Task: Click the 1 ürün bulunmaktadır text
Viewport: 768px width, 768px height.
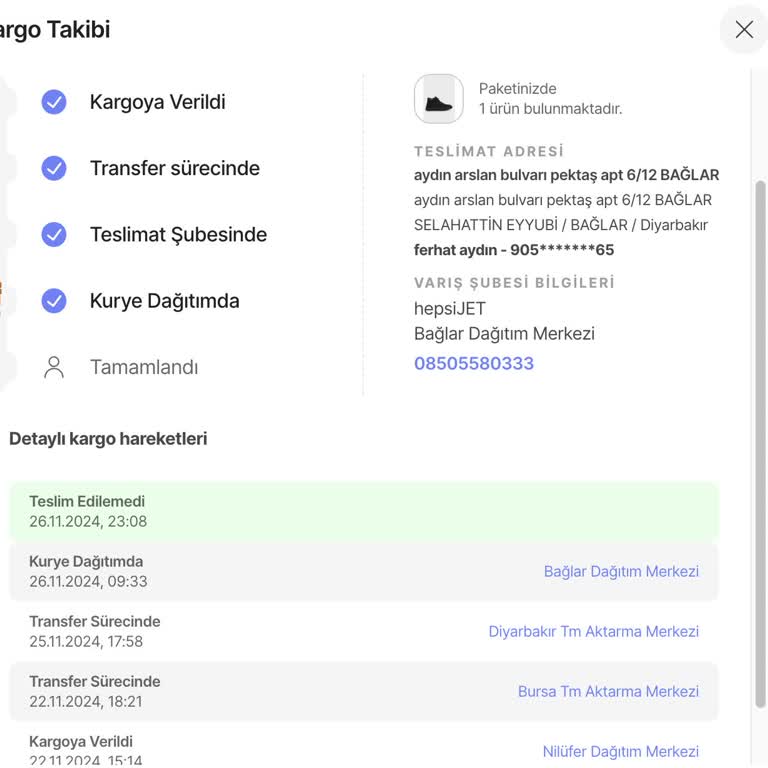Action: (551, 109)
